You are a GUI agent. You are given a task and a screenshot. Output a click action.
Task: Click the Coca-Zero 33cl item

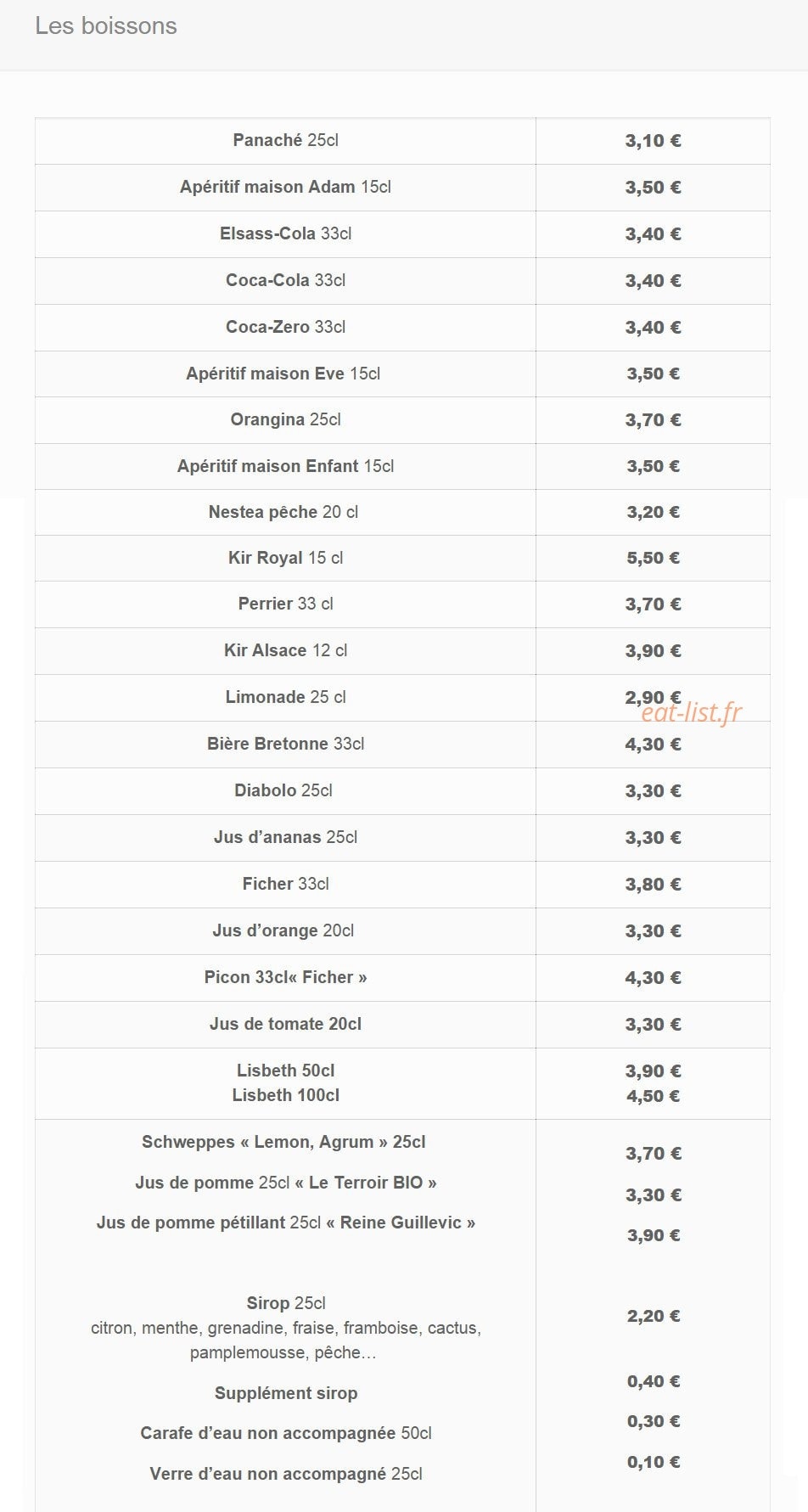[285, 327]
